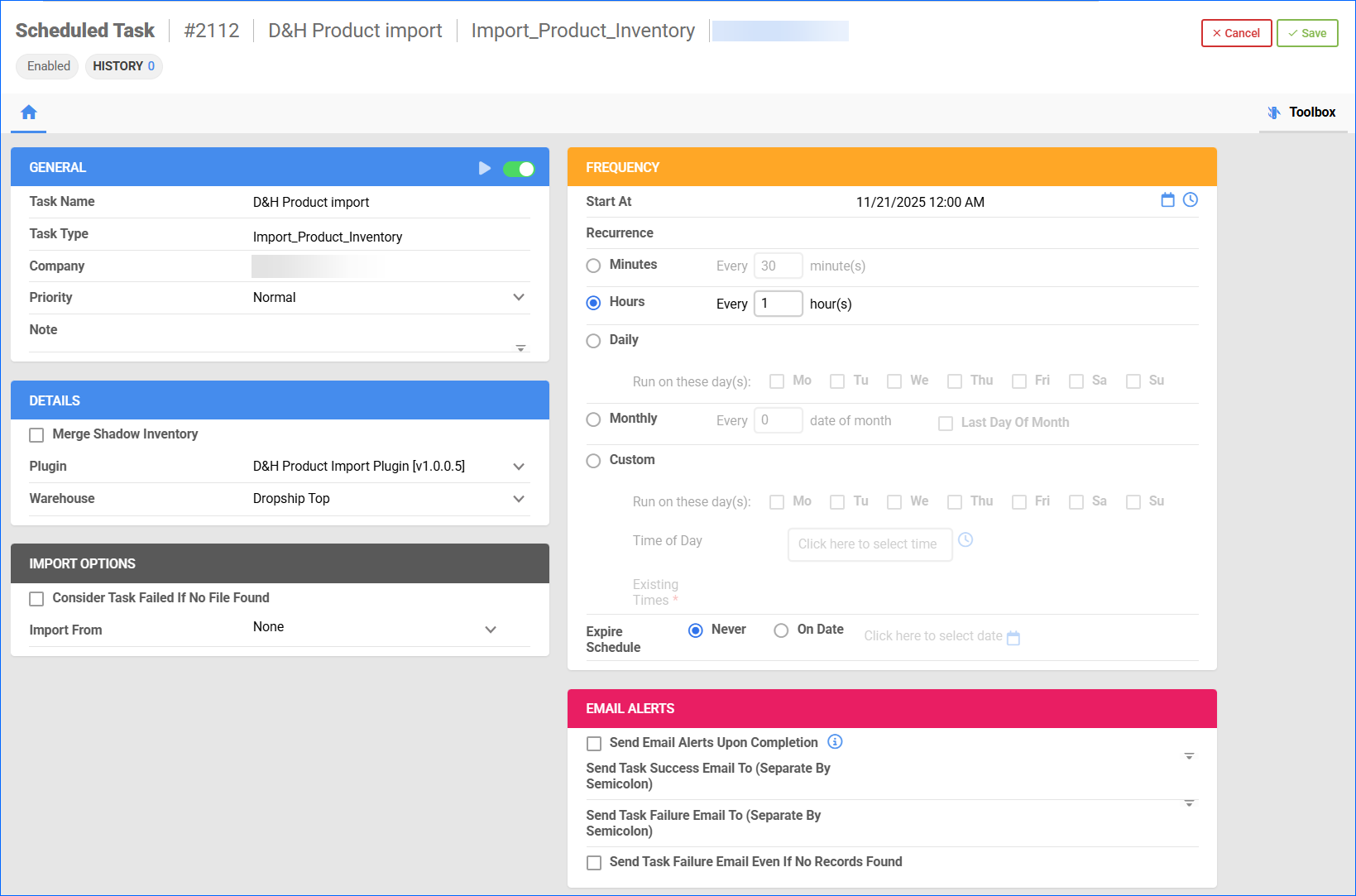Open the Expire date calendar icon

click(x=1013, y=638)
